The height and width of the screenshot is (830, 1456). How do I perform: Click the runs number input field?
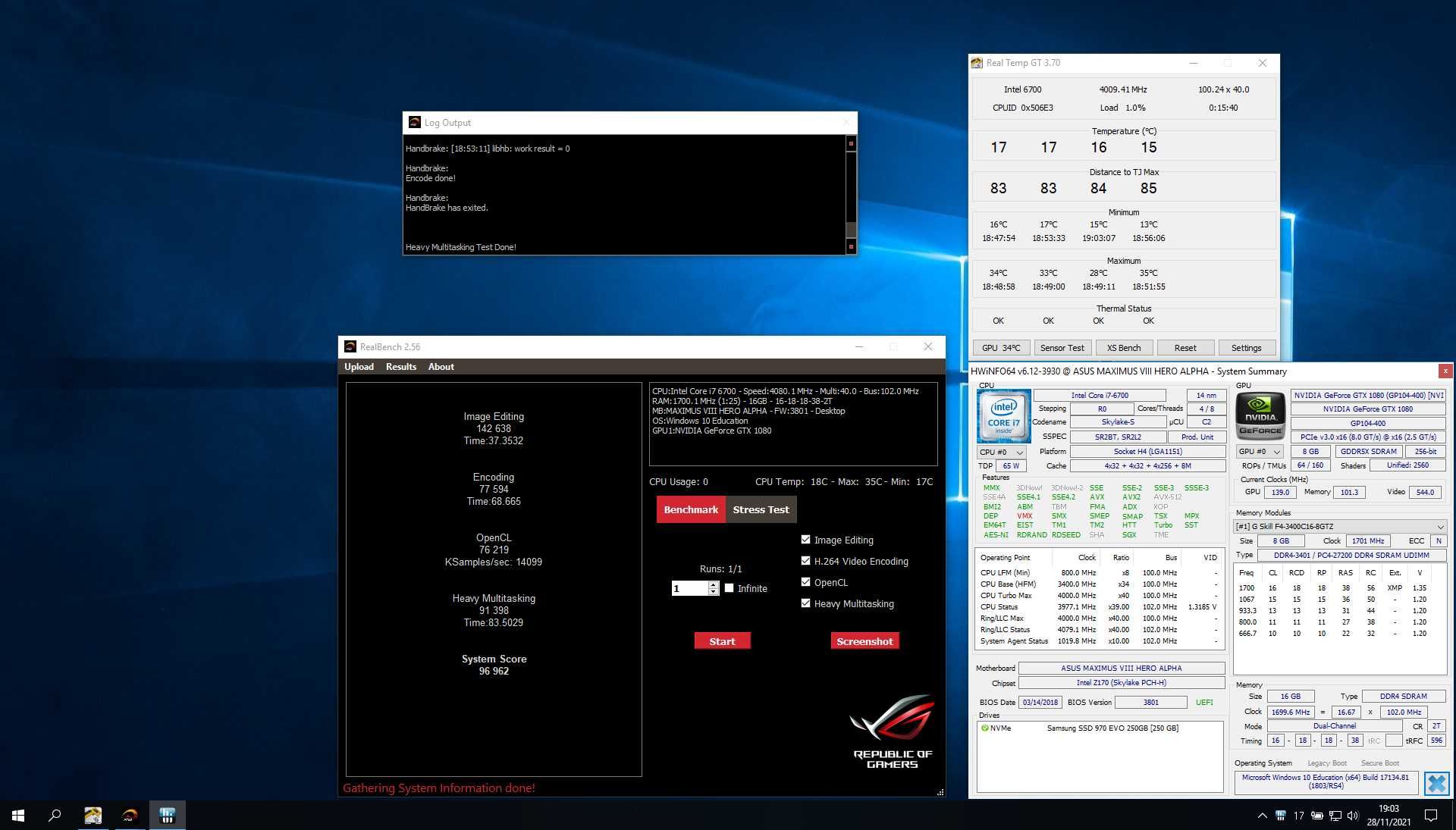pos(689,588)
